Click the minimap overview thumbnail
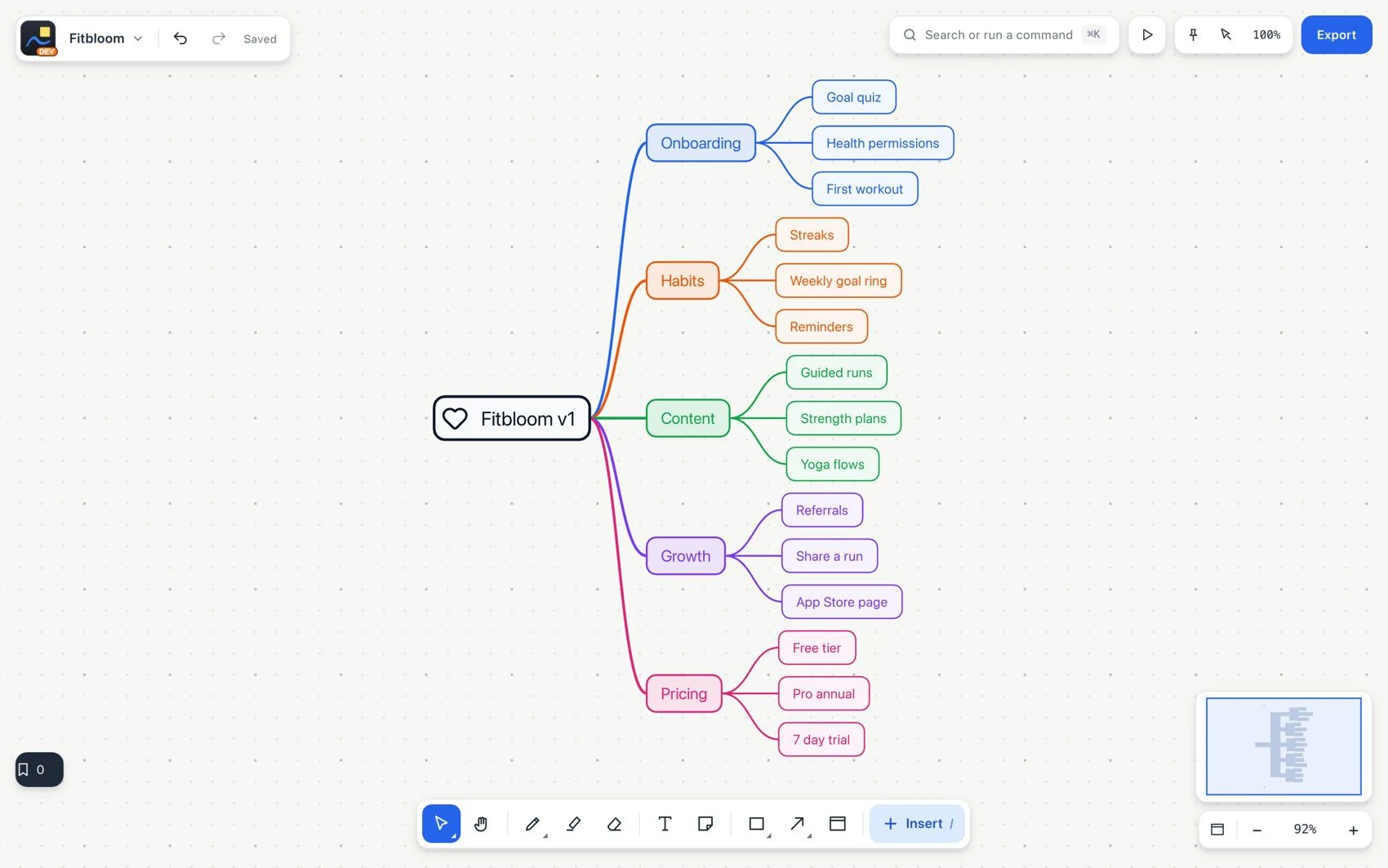1388x868 pixels. [x=1283, y=746]
